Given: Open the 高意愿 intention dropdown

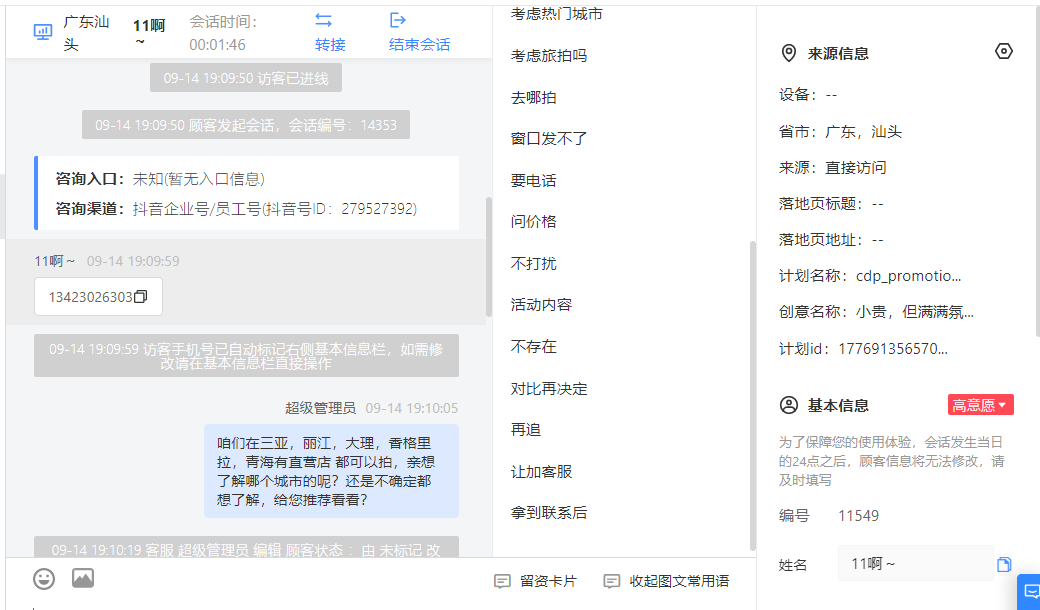Looking at the screenshot, I should [x=980, y=405].
